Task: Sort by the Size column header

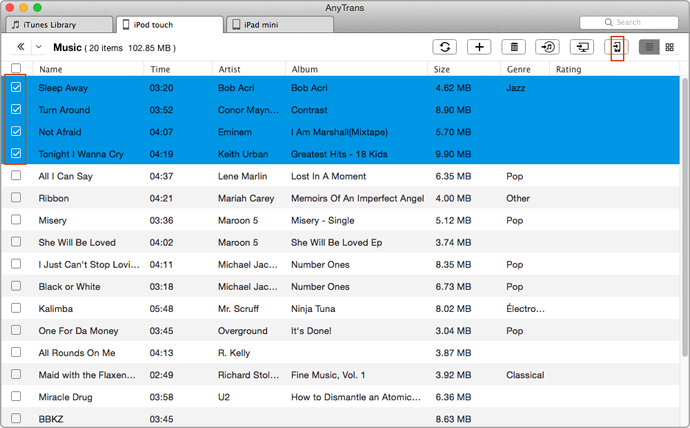Action: (442, 69)
